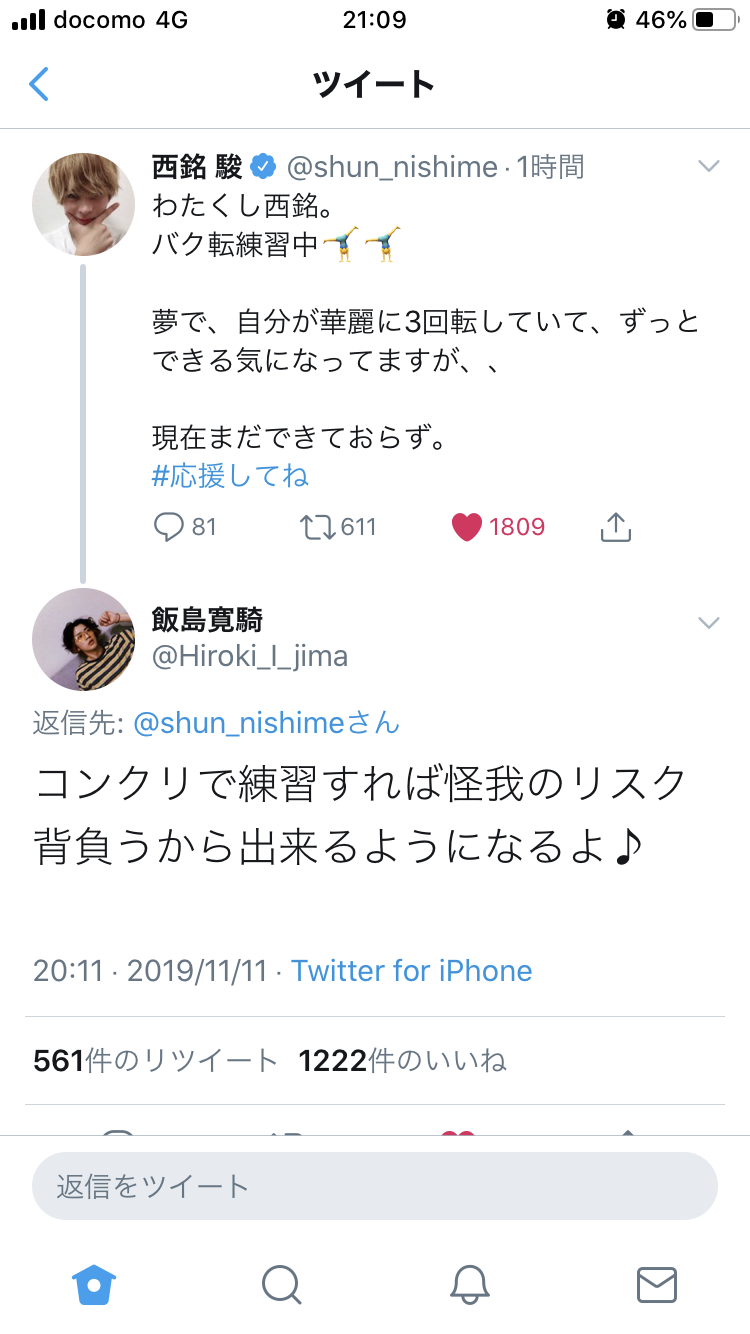This screenshot has height=1334, width=750.
Task: Open the reply author's profile picture
Action: click(84, 639)
